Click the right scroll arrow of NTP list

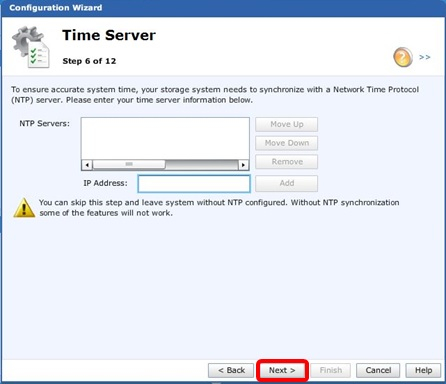243,165
